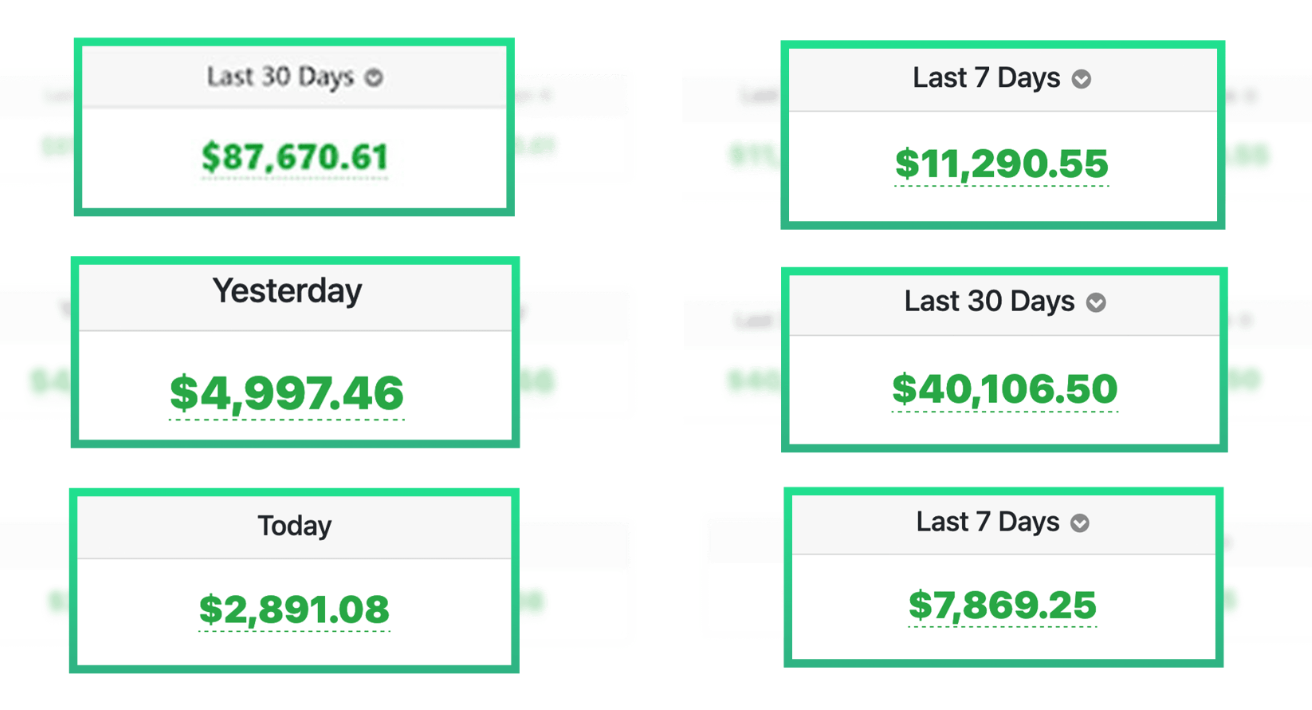Click the green frame around the Yesterday card
Viewport: 1312px width, 710px height.
click(x=295, y=261)
